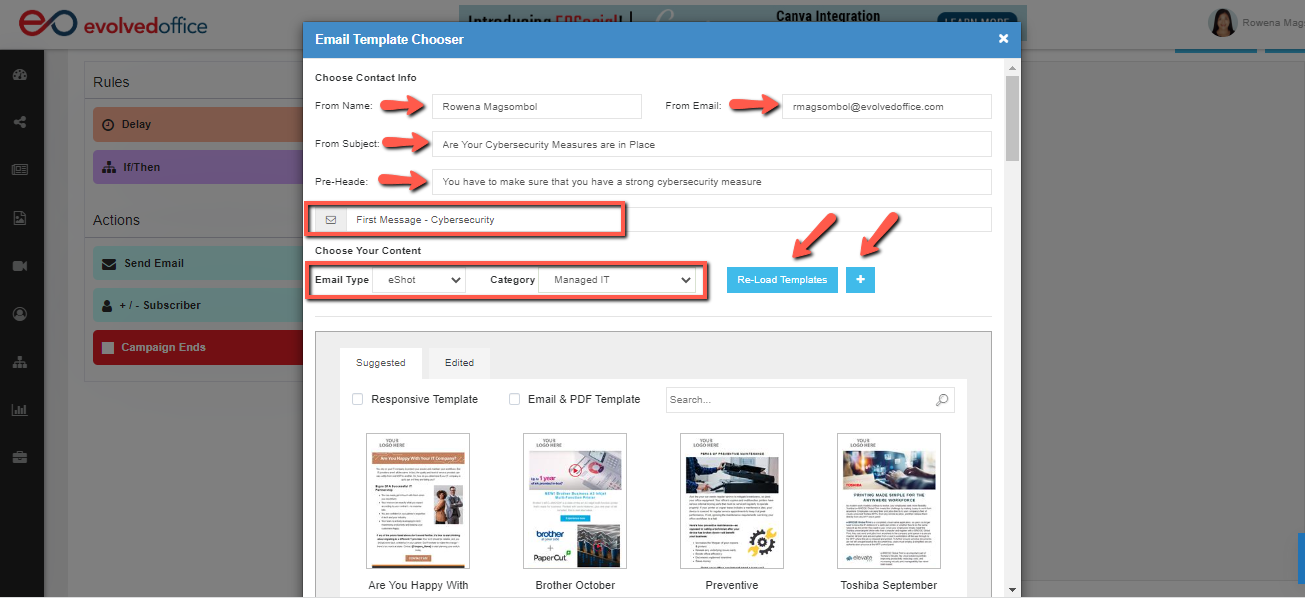This screenshot has height=601, width=1305.
Task: Click the plus add template button
Action: coord(860,280)
